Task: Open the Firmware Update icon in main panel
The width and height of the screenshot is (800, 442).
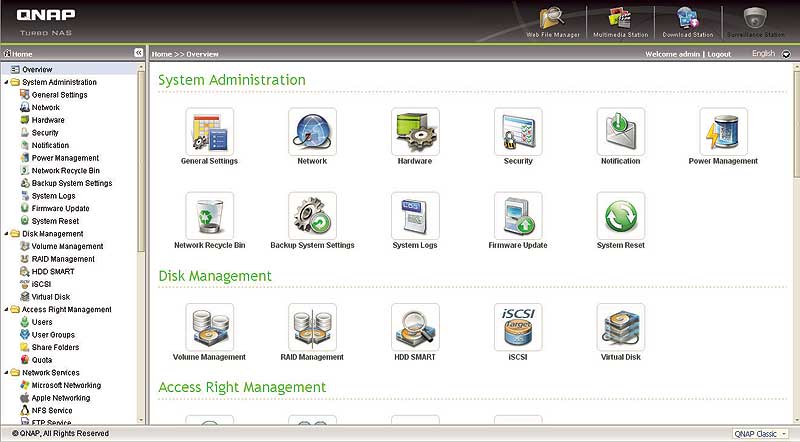Action: 518,216
